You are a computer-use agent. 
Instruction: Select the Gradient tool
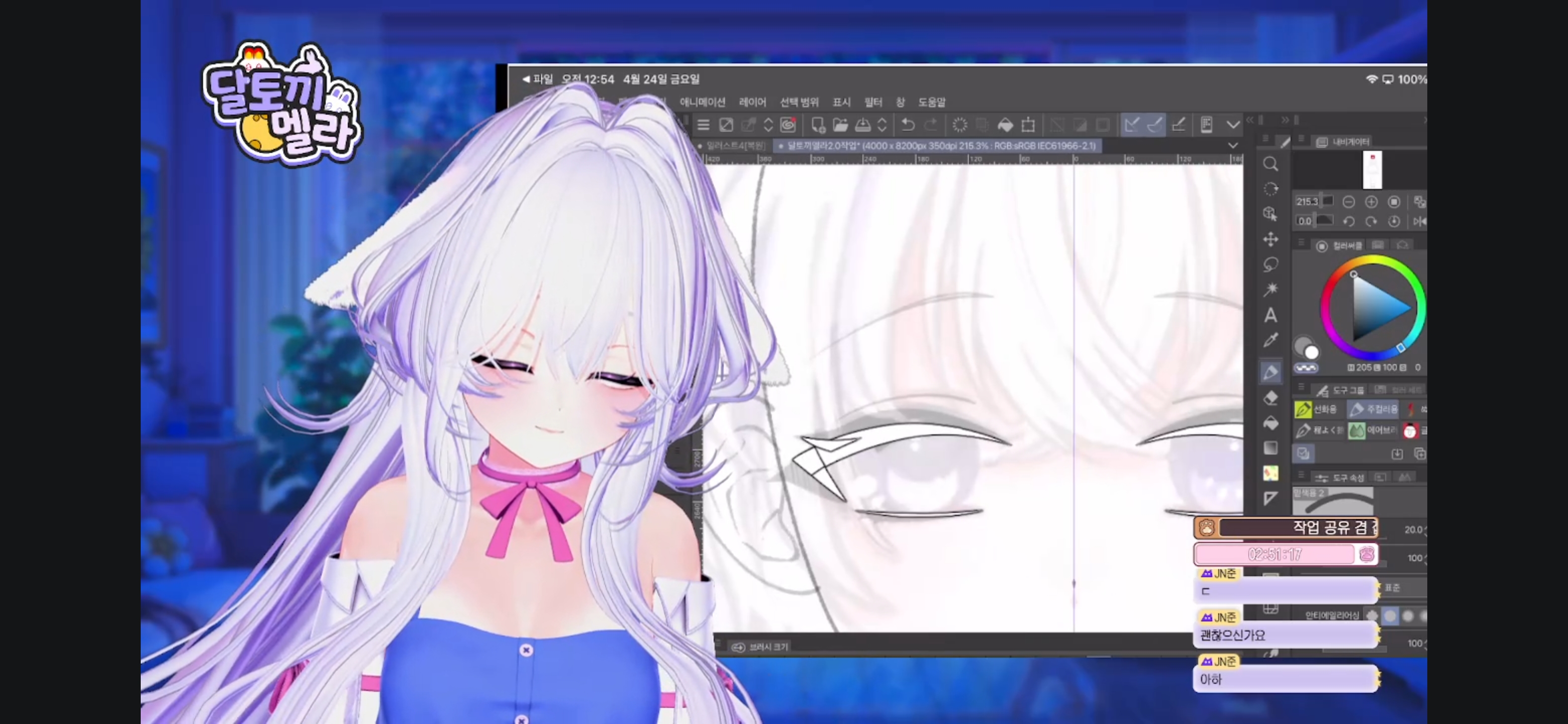point(1270,447)
